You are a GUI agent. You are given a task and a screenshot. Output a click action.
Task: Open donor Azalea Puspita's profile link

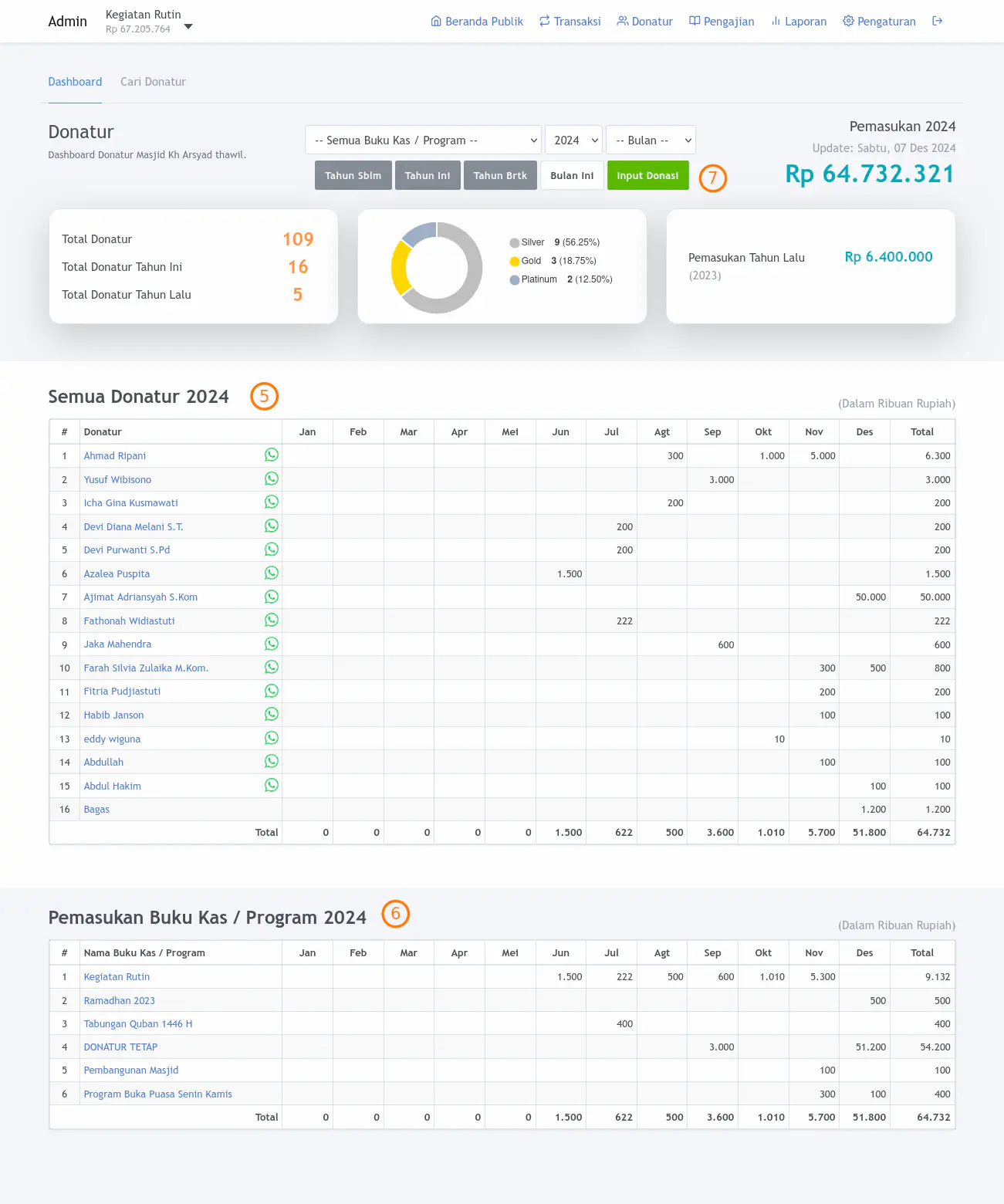tap(117, 574)
